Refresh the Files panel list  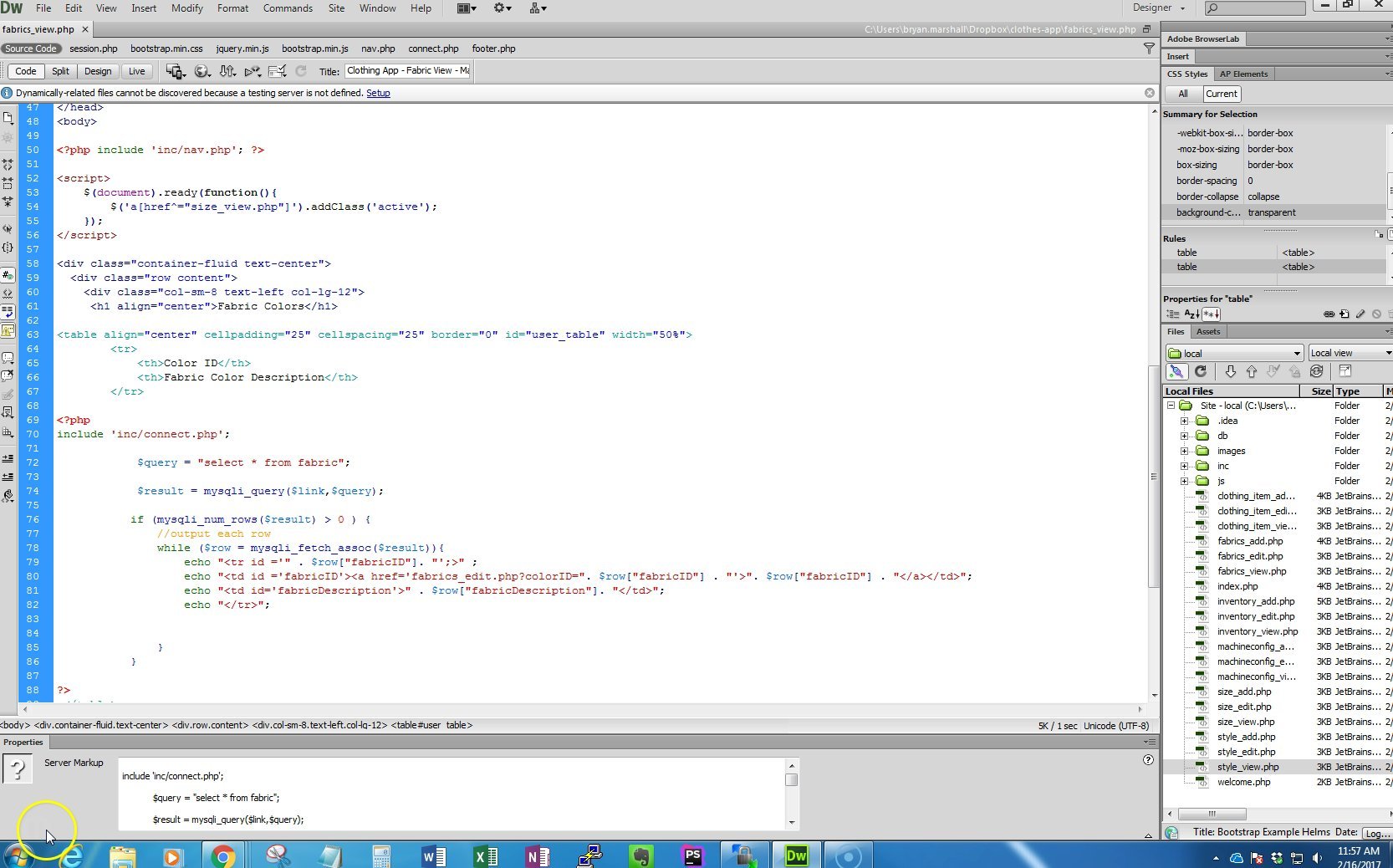pyautogui.click(x=1201, y=372)
